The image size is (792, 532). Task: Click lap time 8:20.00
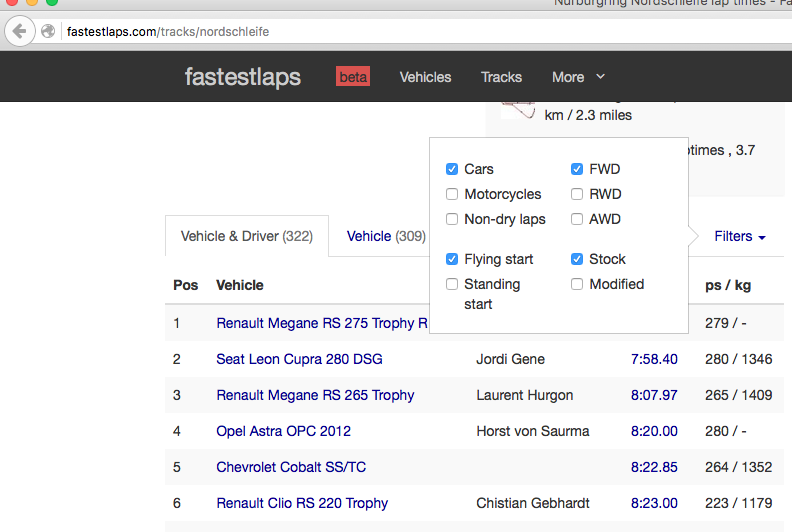click(x=654, y=431)
